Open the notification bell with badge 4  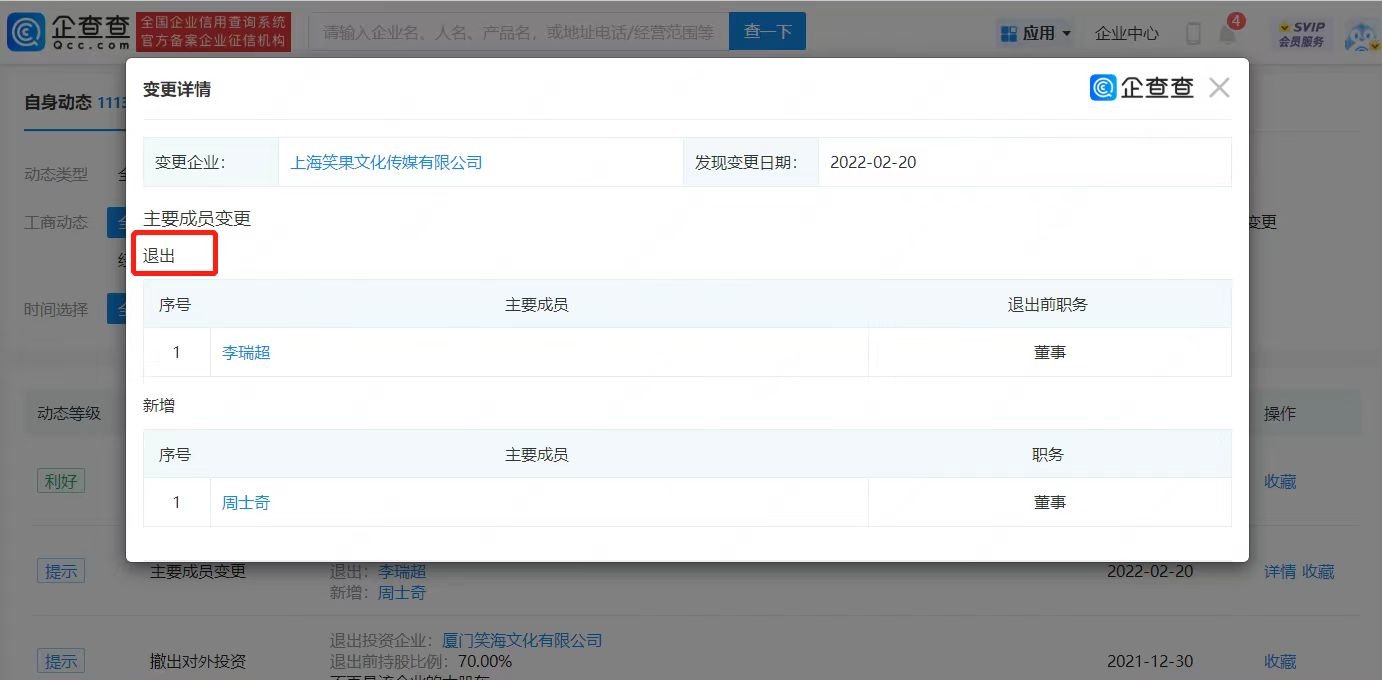coord(1227,32)
